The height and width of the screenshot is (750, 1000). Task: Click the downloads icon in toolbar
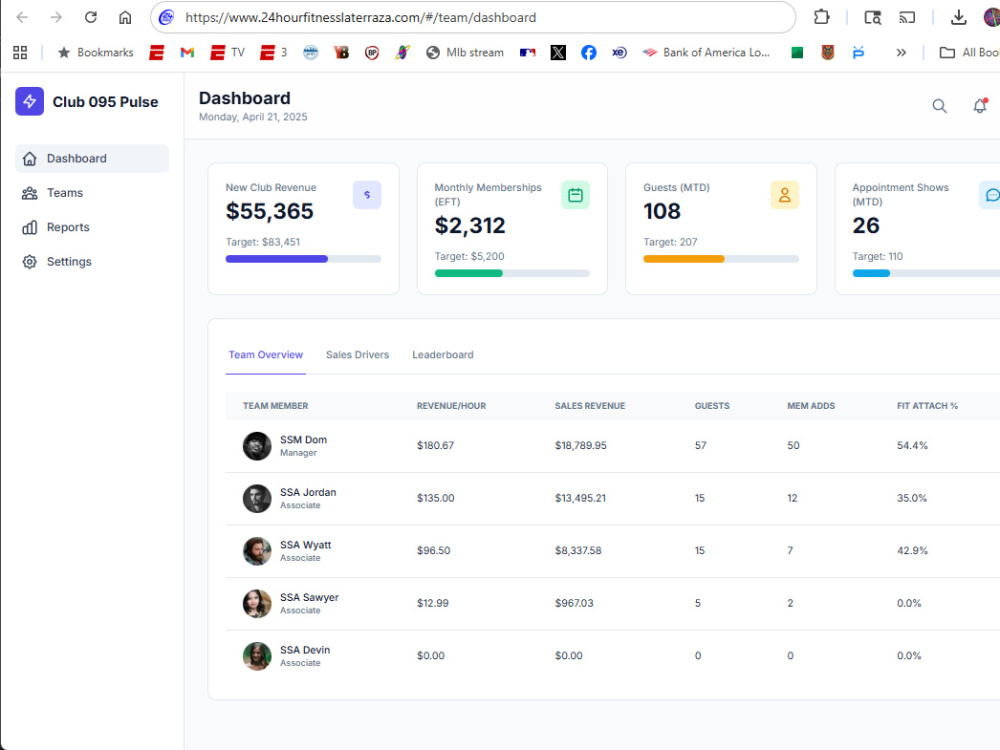pyautogui.click(x=958, y=17)
